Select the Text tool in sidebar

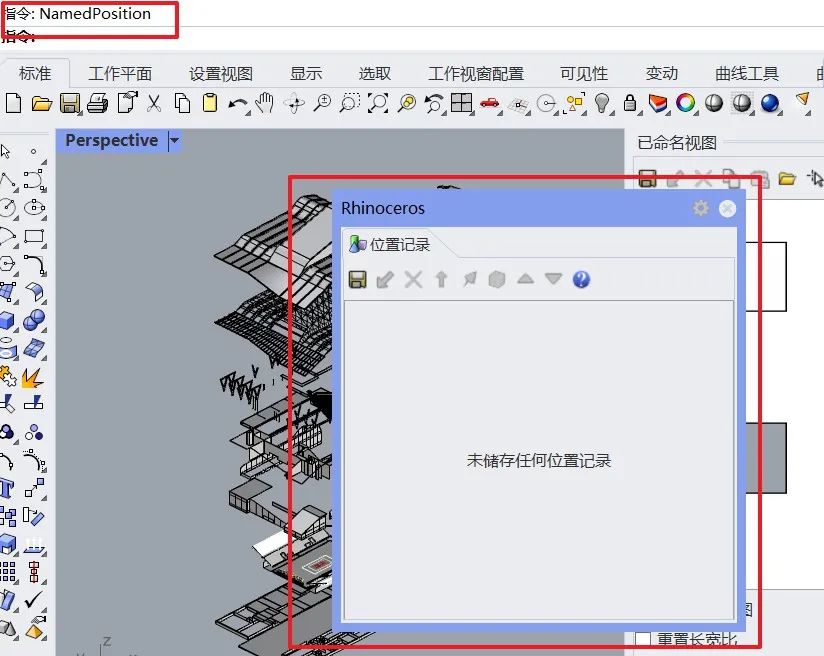[7, 488]
